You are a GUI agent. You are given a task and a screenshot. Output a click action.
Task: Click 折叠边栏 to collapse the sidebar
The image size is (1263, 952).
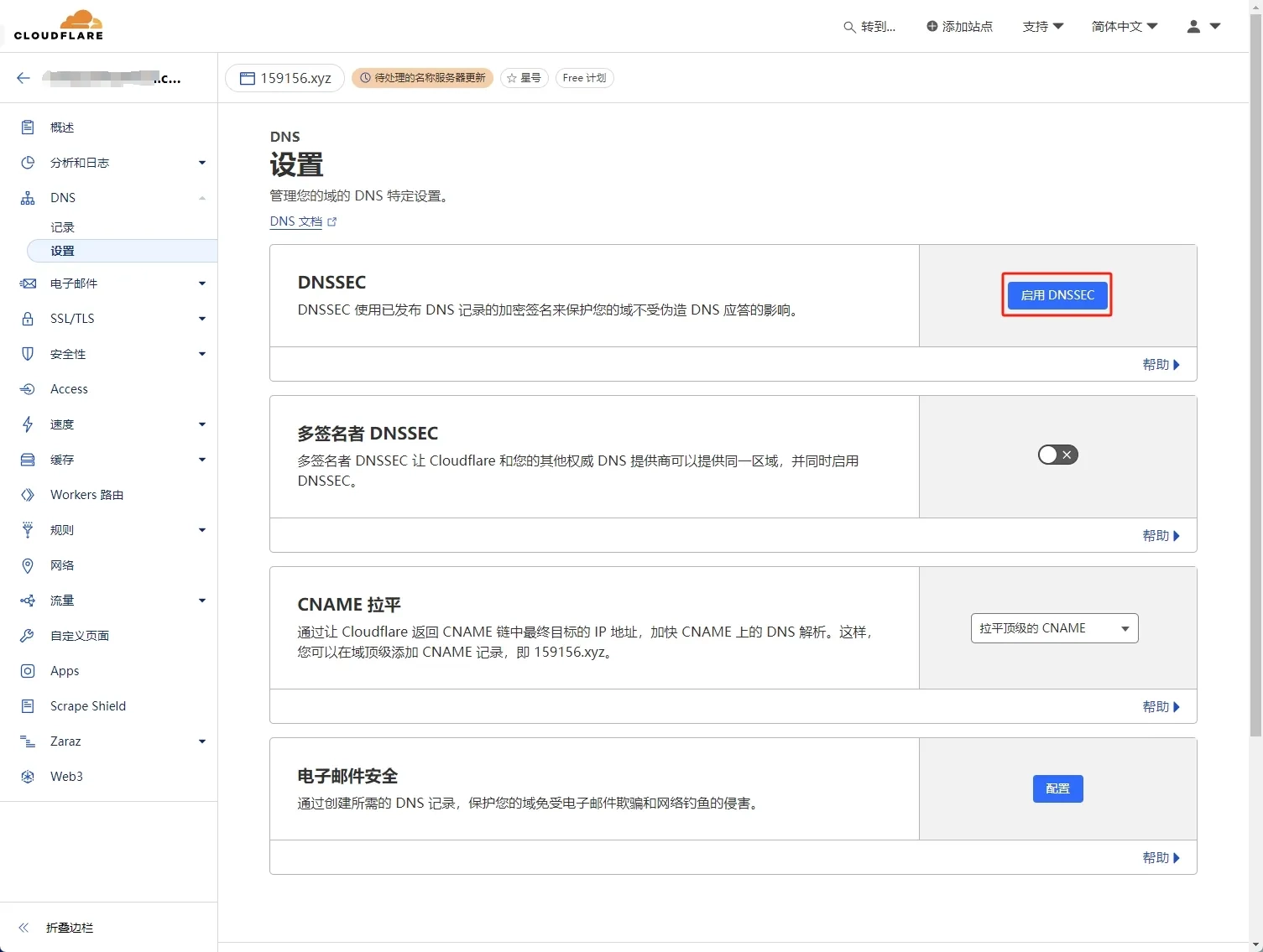(x=56, y=928)
